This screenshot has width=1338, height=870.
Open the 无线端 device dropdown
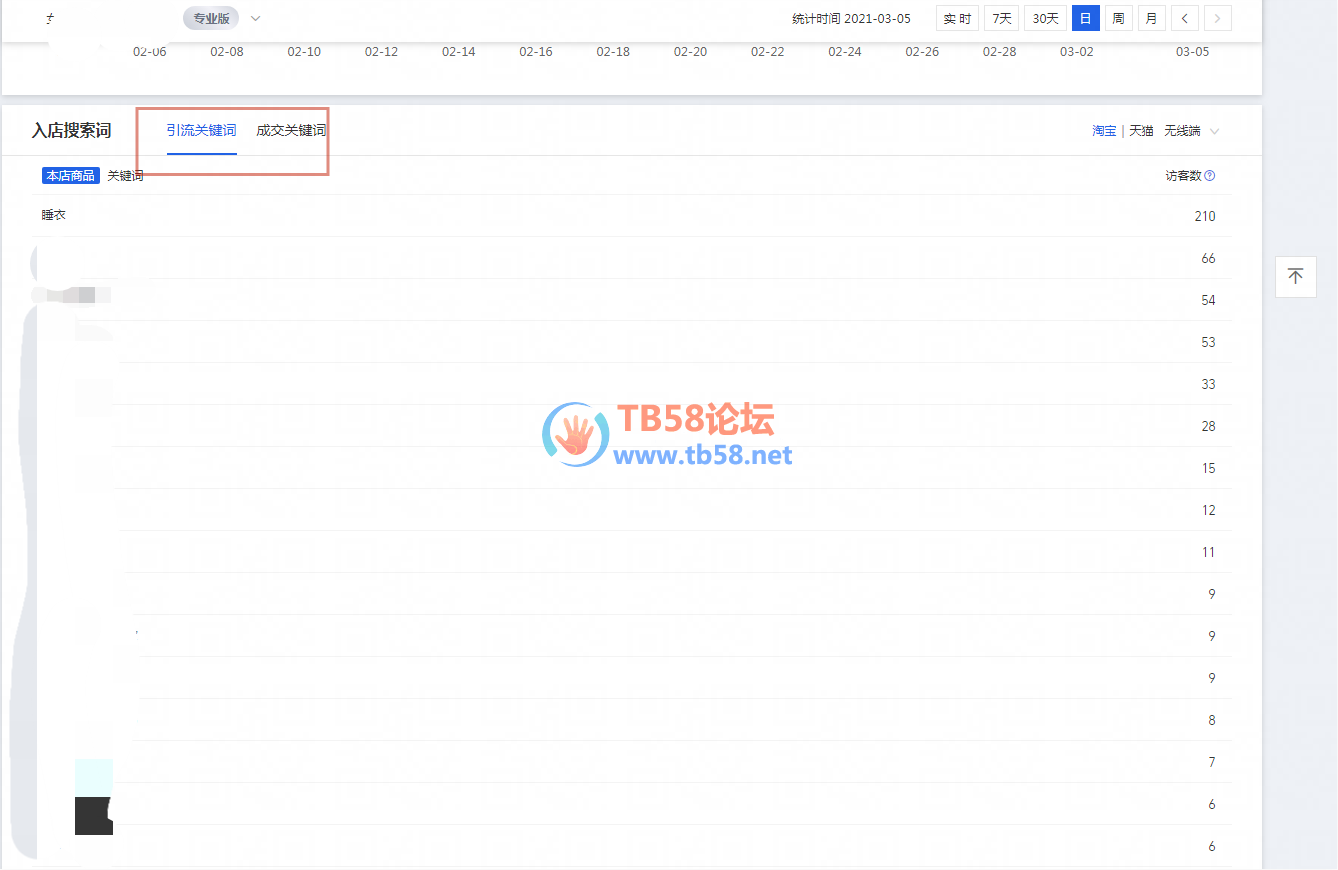[1192, 131]
